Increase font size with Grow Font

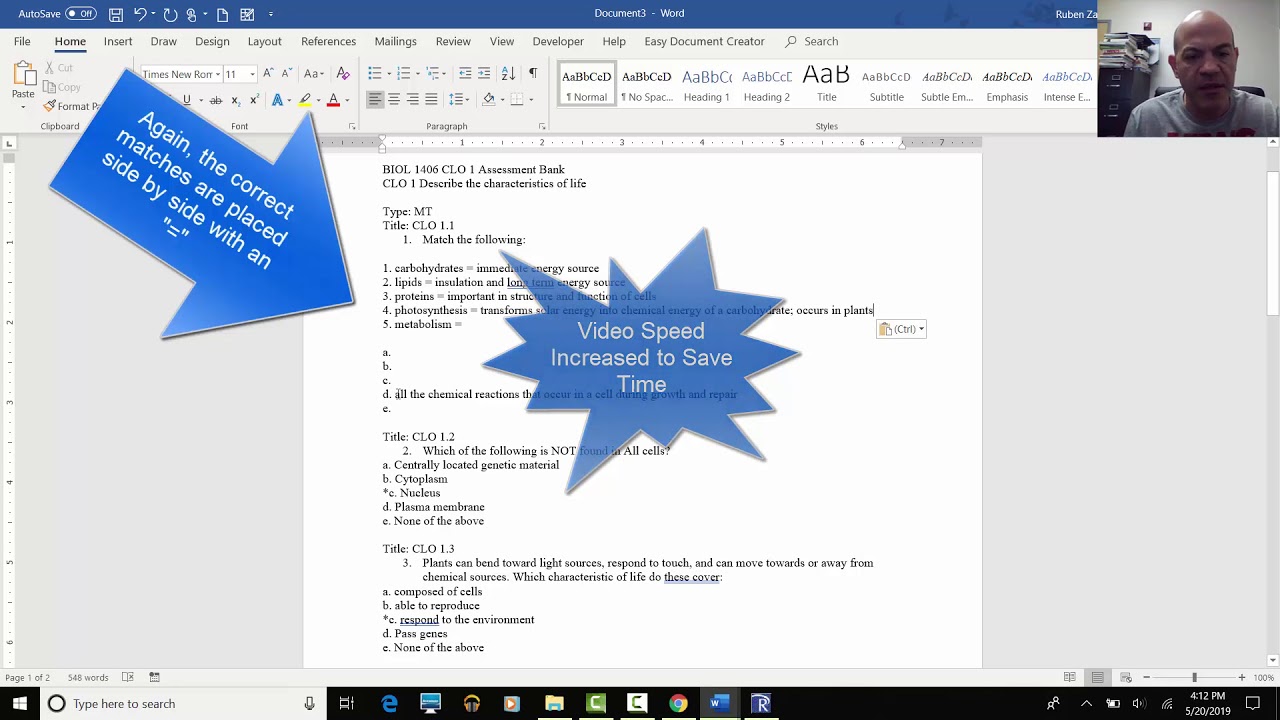click(x=268, y=74)
